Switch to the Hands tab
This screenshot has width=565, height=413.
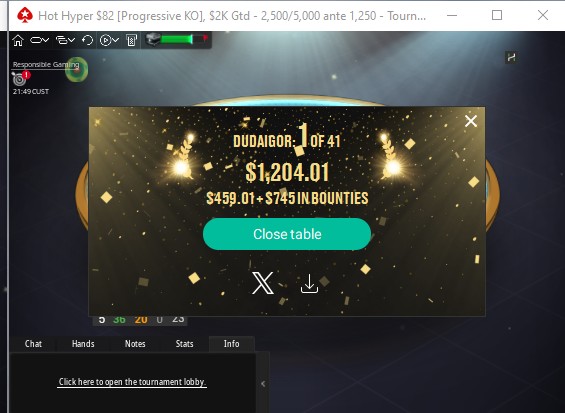pos(83,344)
